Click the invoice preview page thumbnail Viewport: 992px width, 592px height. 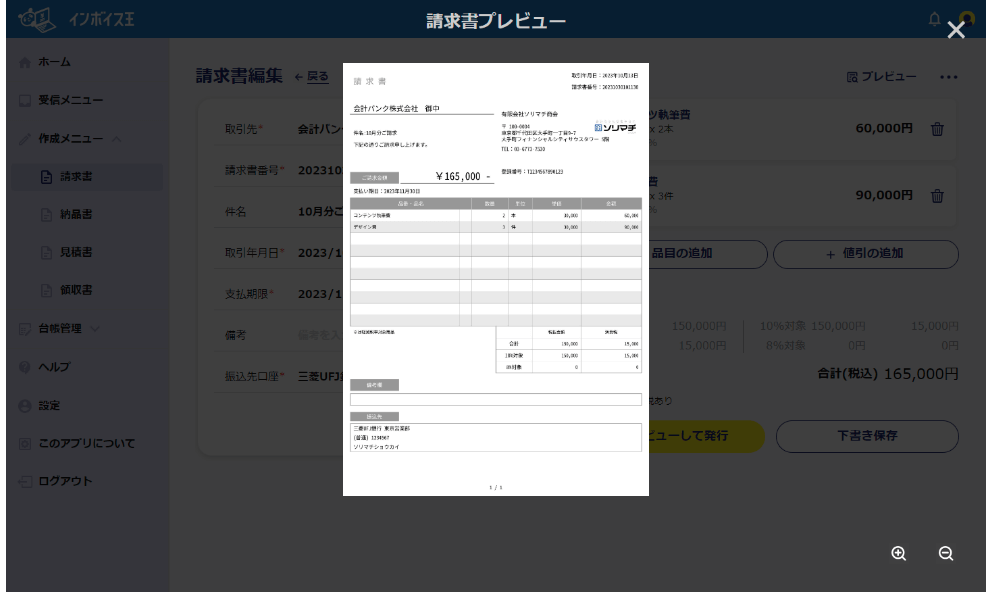click(x=495, y=279)
